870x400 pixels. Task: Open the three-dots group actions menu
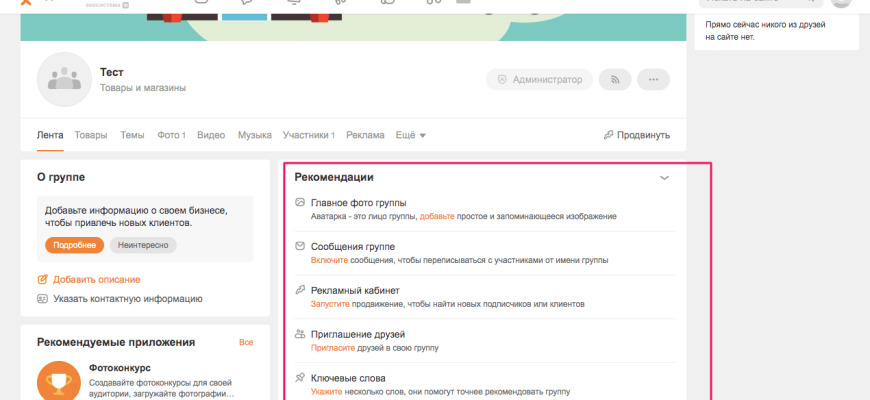653,80
